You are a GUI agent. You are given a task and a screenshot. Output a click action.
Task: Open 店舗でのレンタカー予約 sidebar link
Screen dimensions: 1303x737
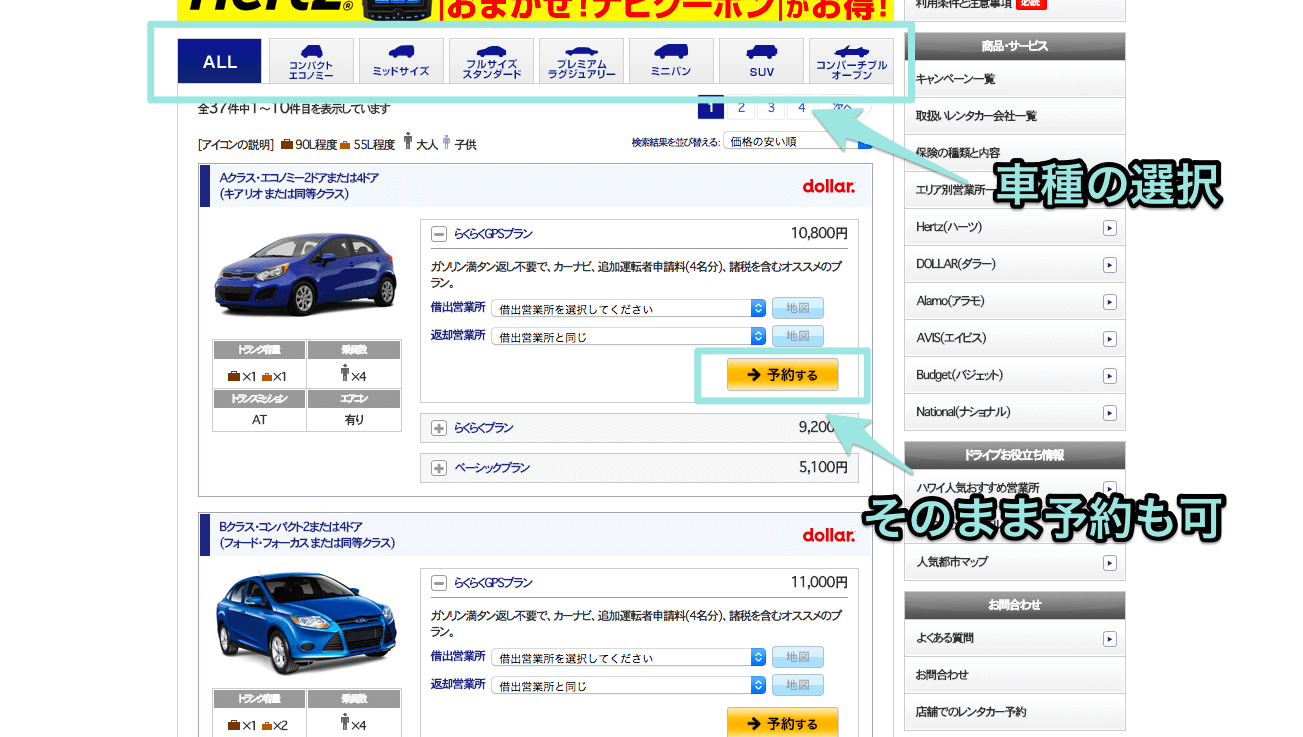pyautogui.click(x=1014, y=712)
